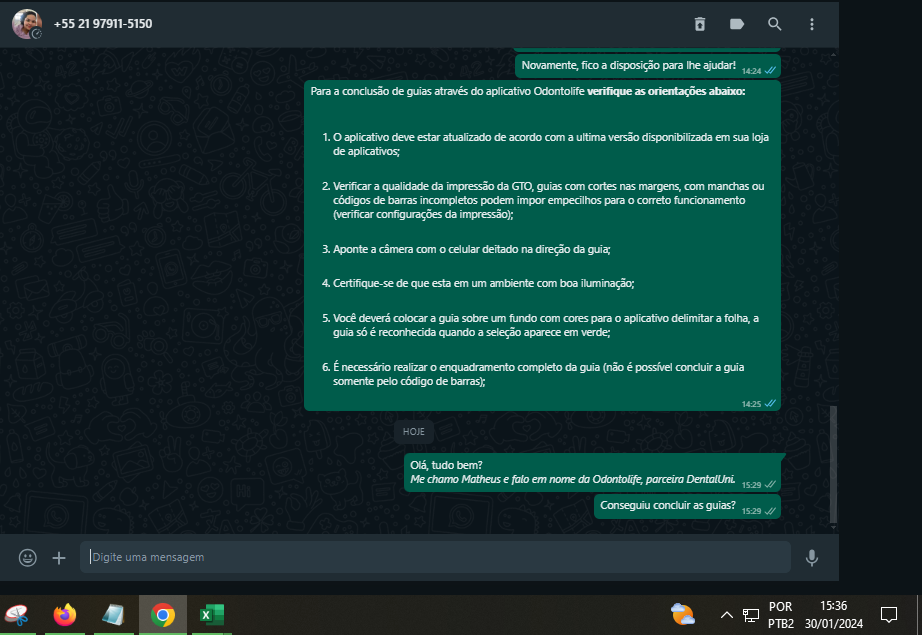Screen dimensions: 922x635
Task: Click checkmarks on 15:29 'Conseguiu concluir' message
Action: click(770, 511)
